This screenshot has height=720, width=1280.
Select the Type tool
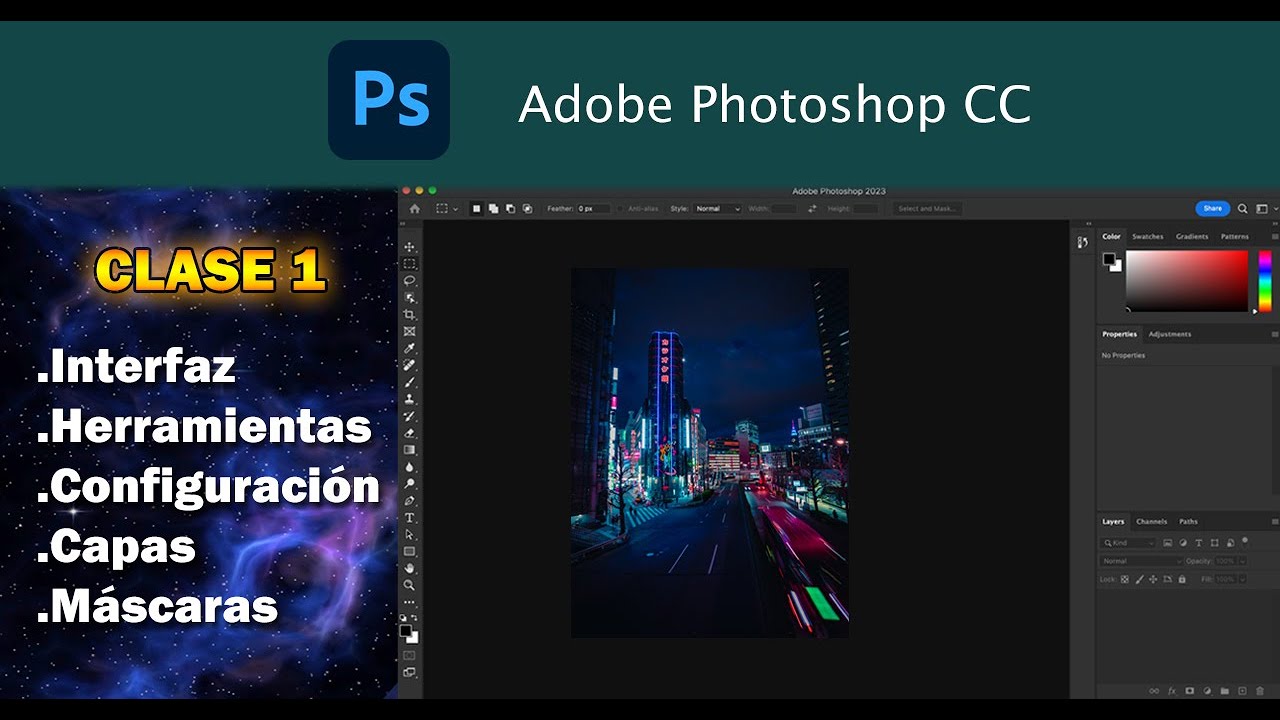coord(410,518)
